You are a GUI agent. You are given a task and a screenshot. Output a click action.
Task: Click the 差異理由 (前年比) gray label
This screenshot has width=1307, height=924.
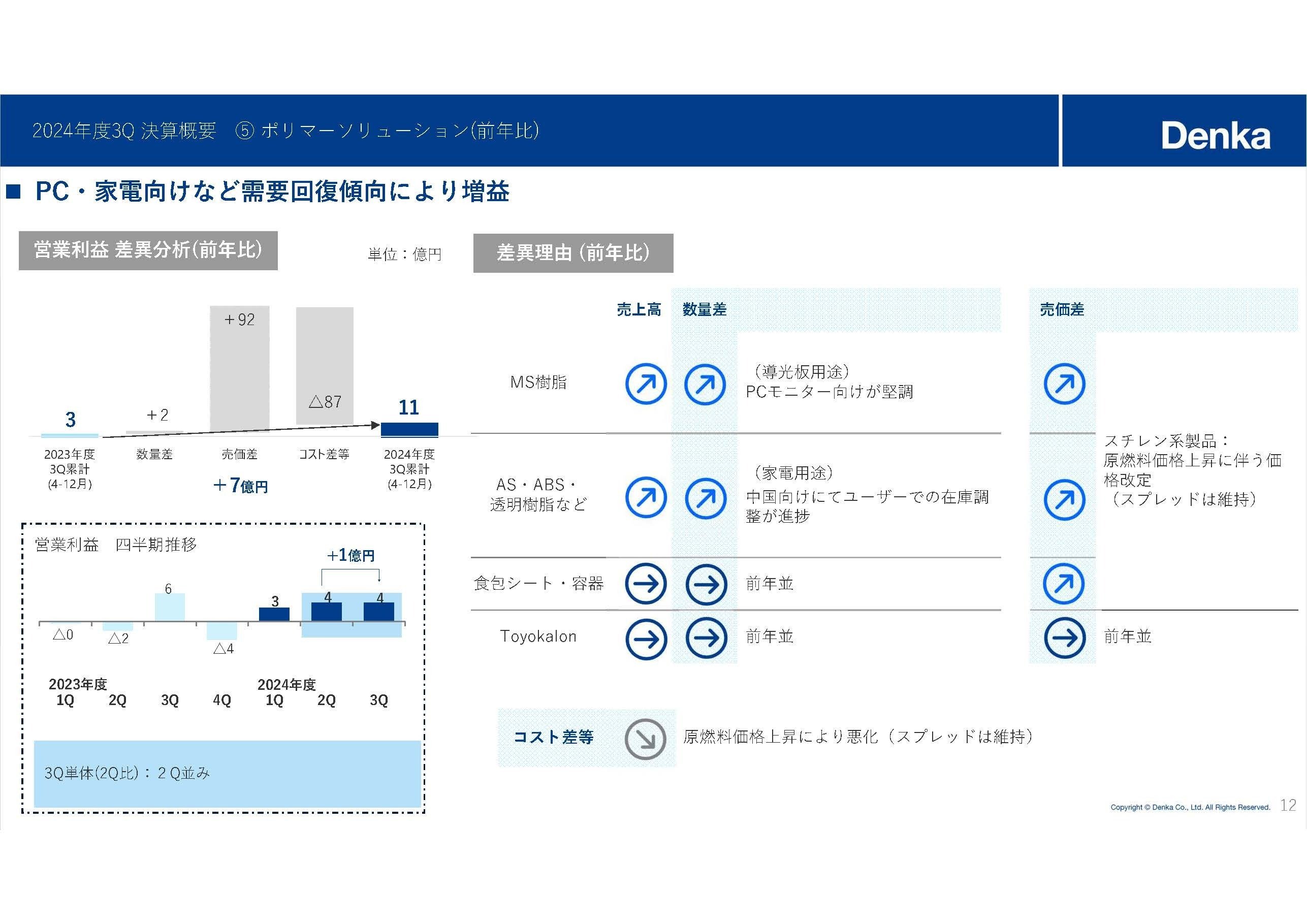click(572, 253)
